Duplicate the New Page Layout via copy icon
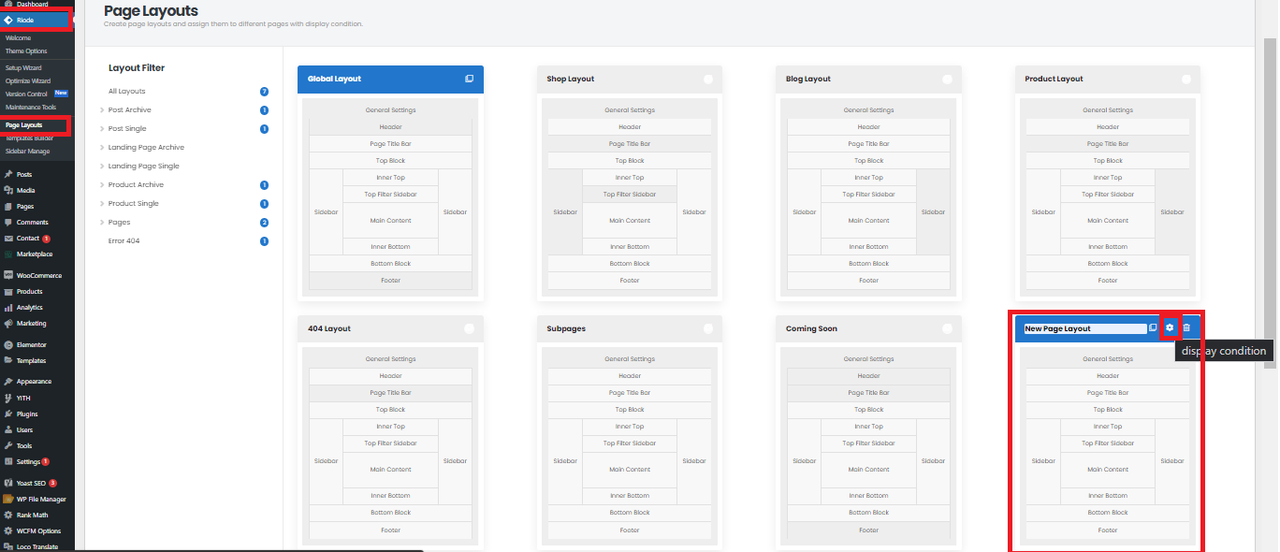 click(x=1153, y=328)
